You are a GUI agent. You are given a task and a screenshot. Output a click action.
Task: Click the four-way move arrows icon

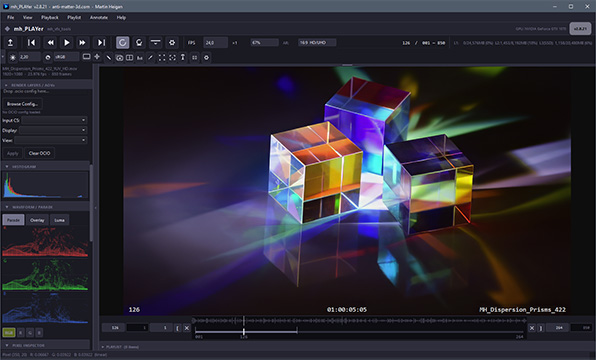click(x=97, y=57)
